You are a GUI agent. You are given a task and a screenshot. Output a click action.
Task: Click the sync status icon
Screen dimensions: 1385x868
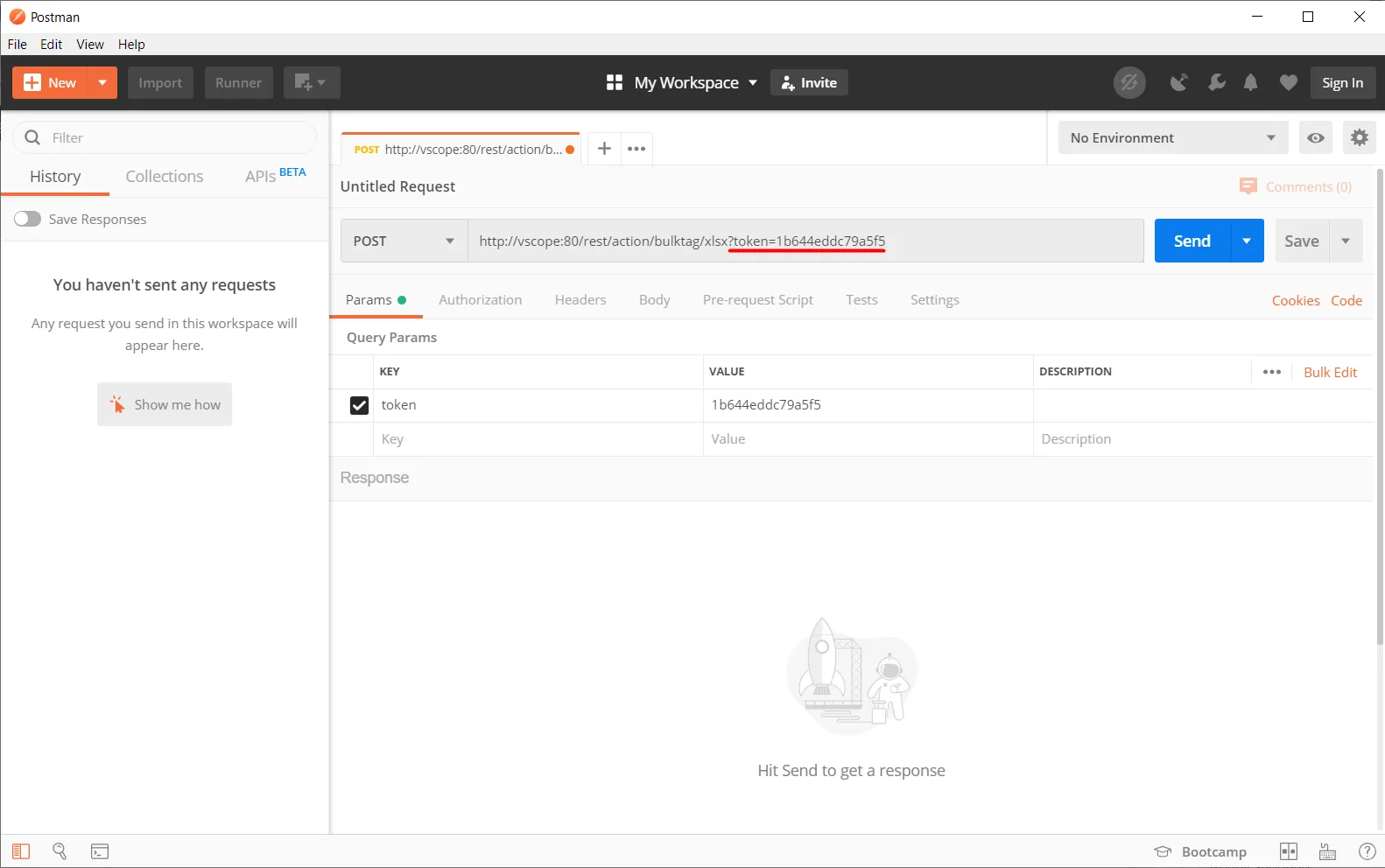coord(1129,82)
